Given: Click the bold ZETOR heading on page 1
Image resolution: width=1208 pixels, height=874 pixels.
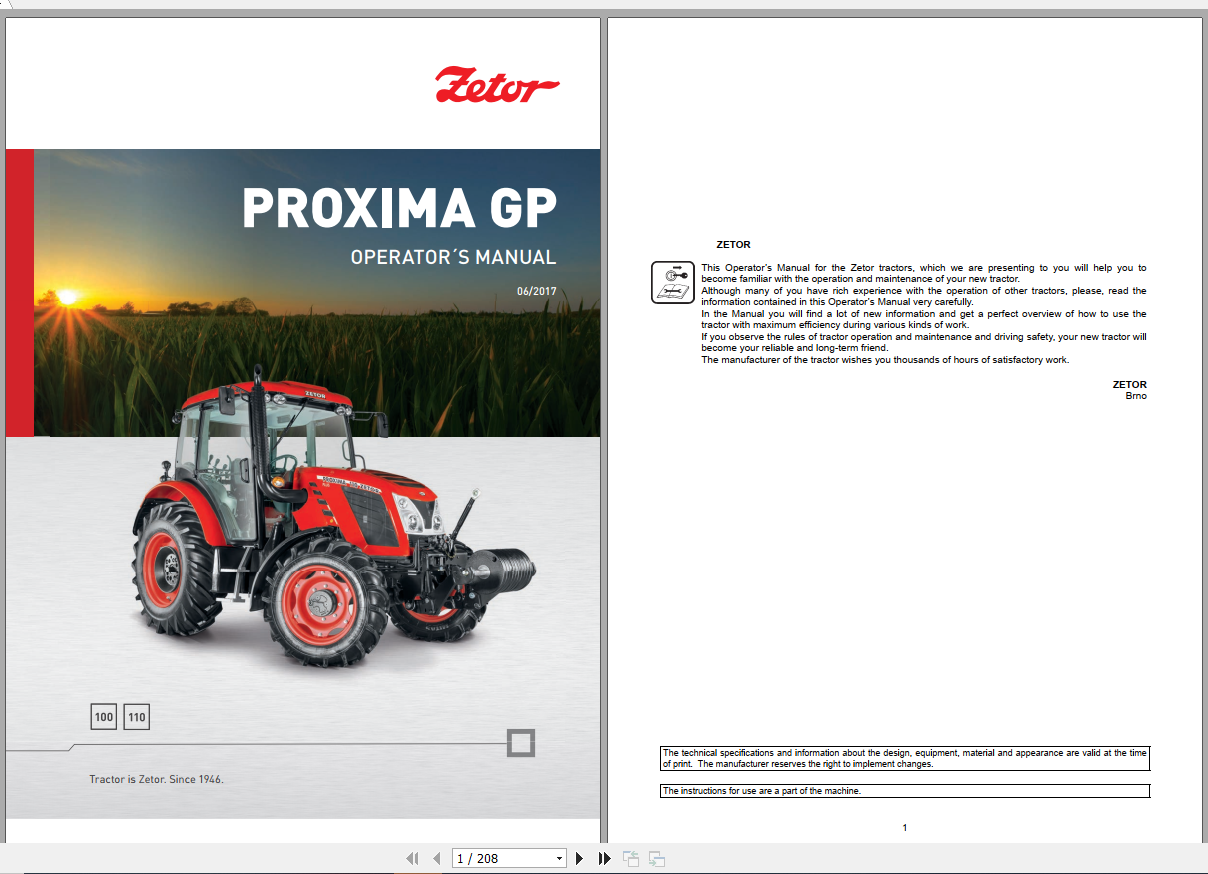Looking at the screenshot, I should [733, 244].
